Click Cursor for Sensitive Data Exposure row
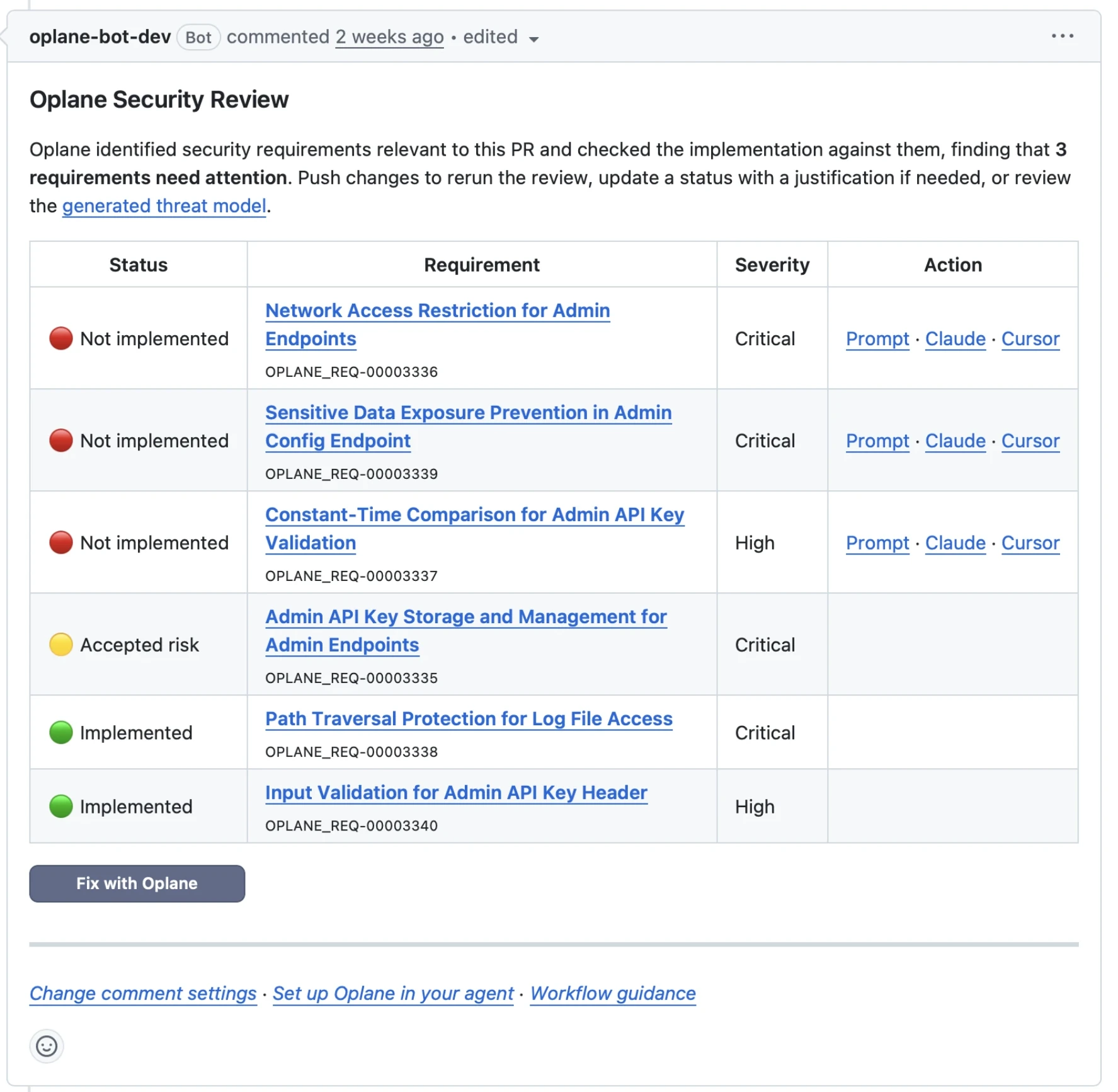Image resolution: width=1118 pixels, height=1092 pixels. pos(1030,441)
